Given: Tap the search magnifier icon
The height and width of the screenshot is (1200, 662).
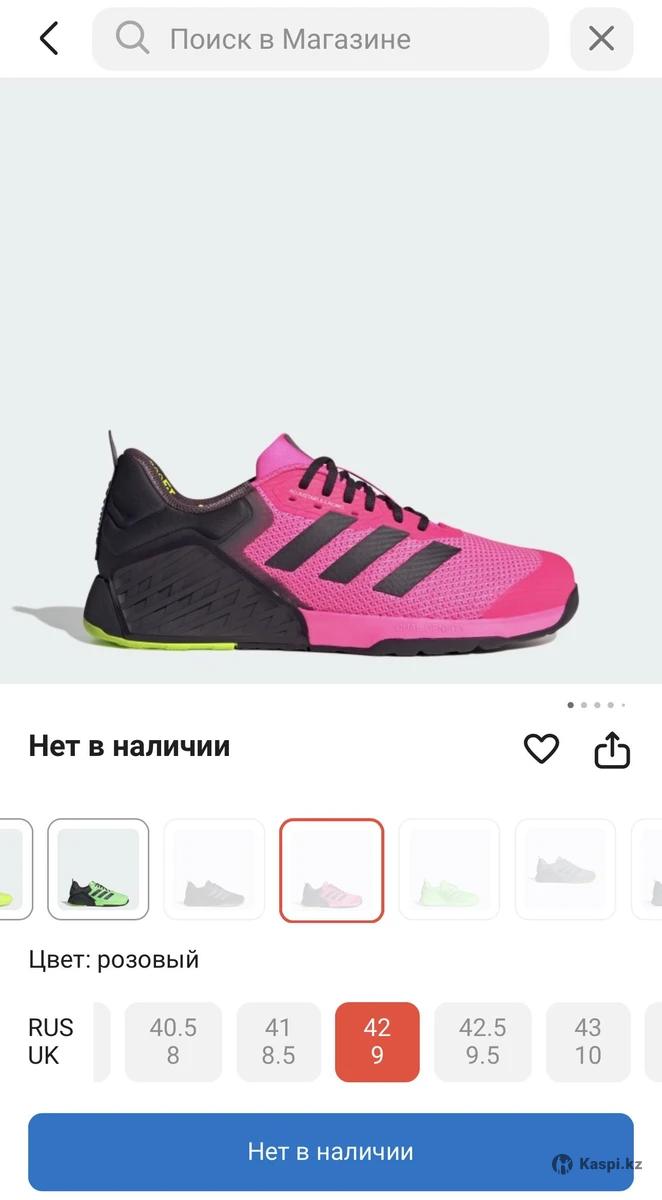Looking at the screenshot, I should (132, 39).
